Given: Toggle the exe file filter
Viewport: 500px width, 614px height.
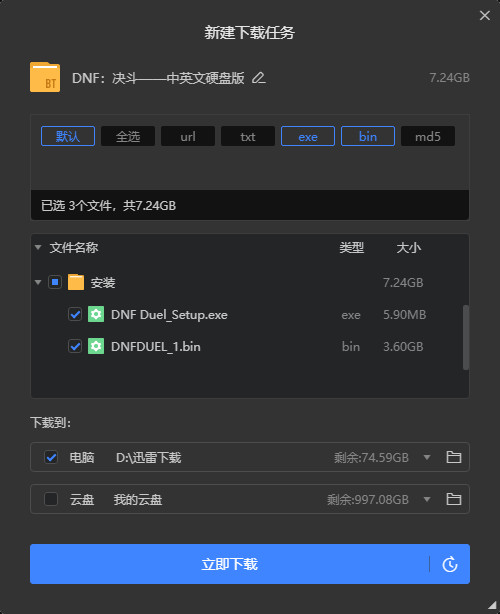Looking at the screenshot, I should (308, 136).
